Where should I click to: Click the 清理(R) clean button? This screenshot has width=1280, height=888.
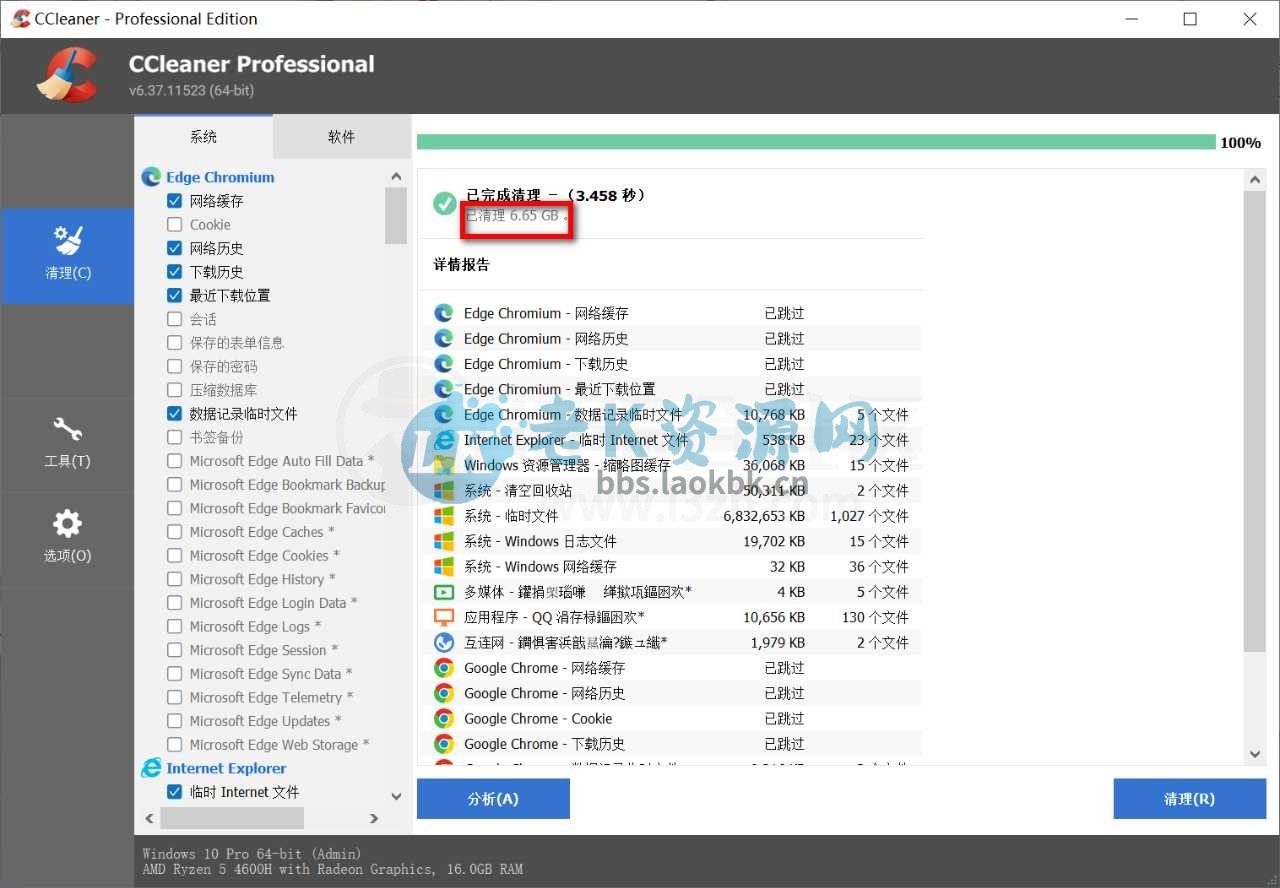[1189, 799]
